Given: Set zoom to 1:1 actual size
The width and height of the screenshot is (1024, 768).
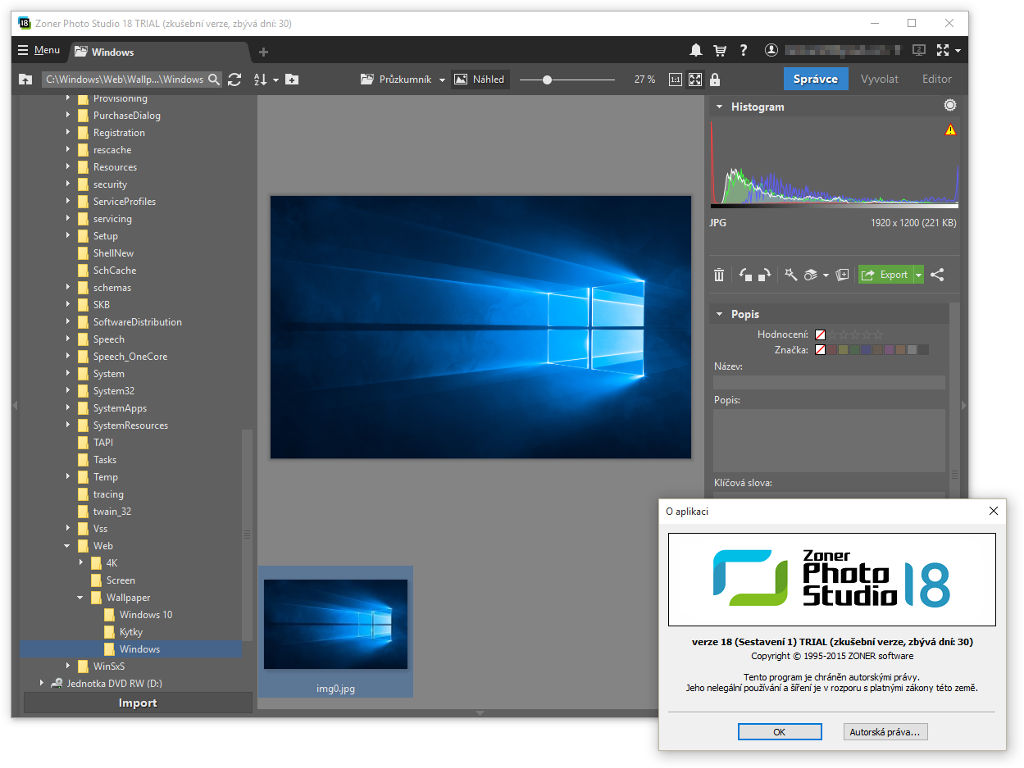Looking at the screenshot, I should [x=675, y=79].
